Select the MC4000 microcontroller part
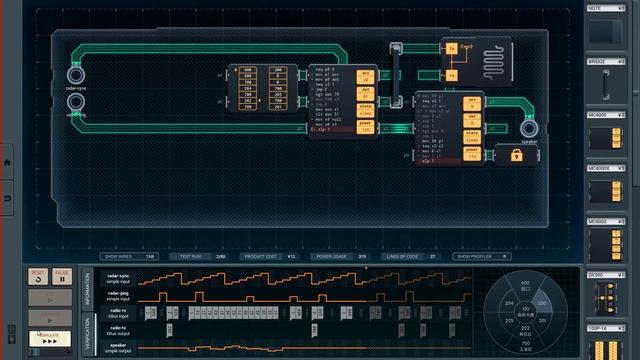This screenshot has width=640, height=360. tap(606, 134)
